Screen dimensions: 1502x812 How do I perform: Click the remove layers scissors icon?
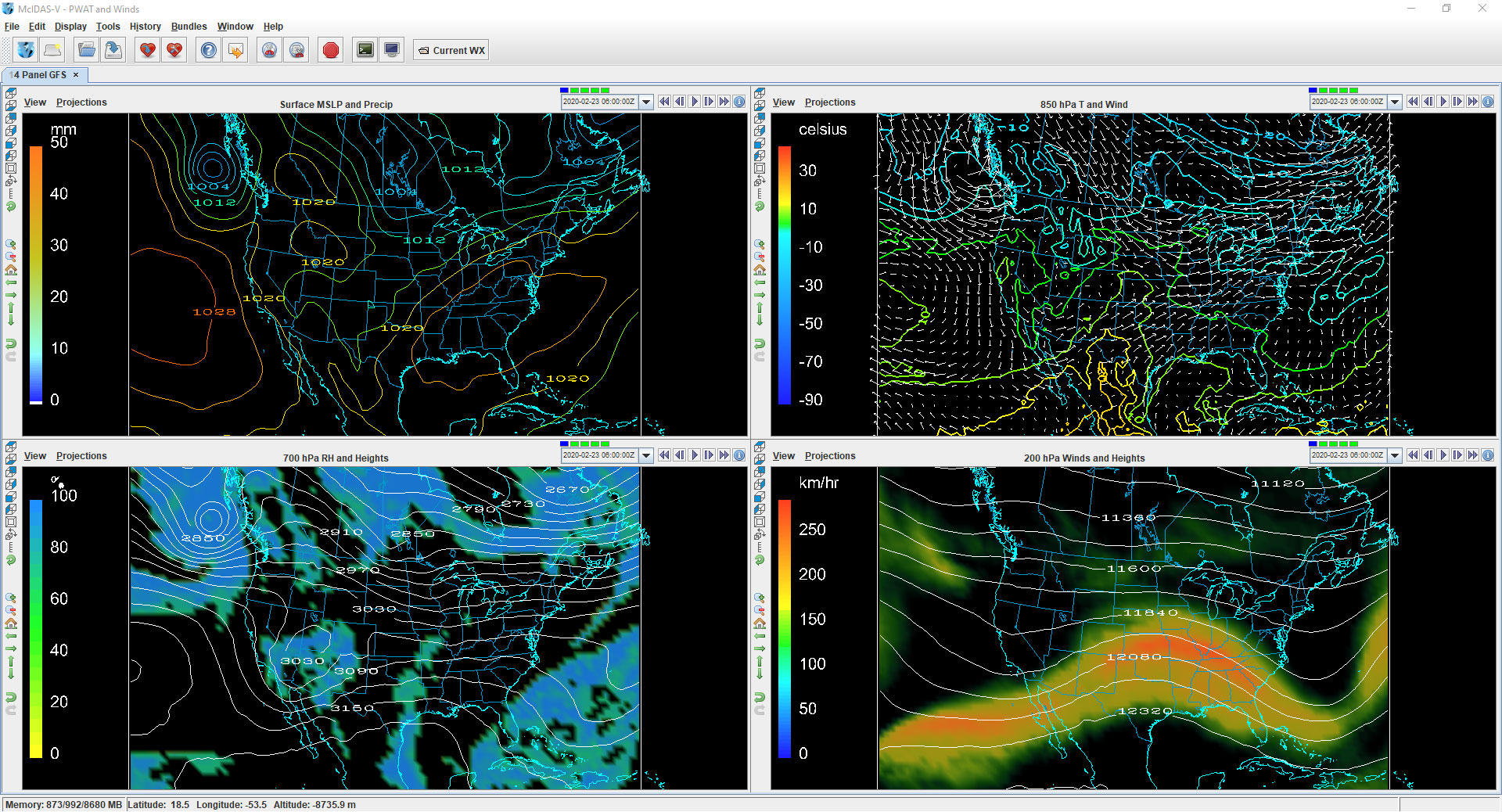point(268,49)
